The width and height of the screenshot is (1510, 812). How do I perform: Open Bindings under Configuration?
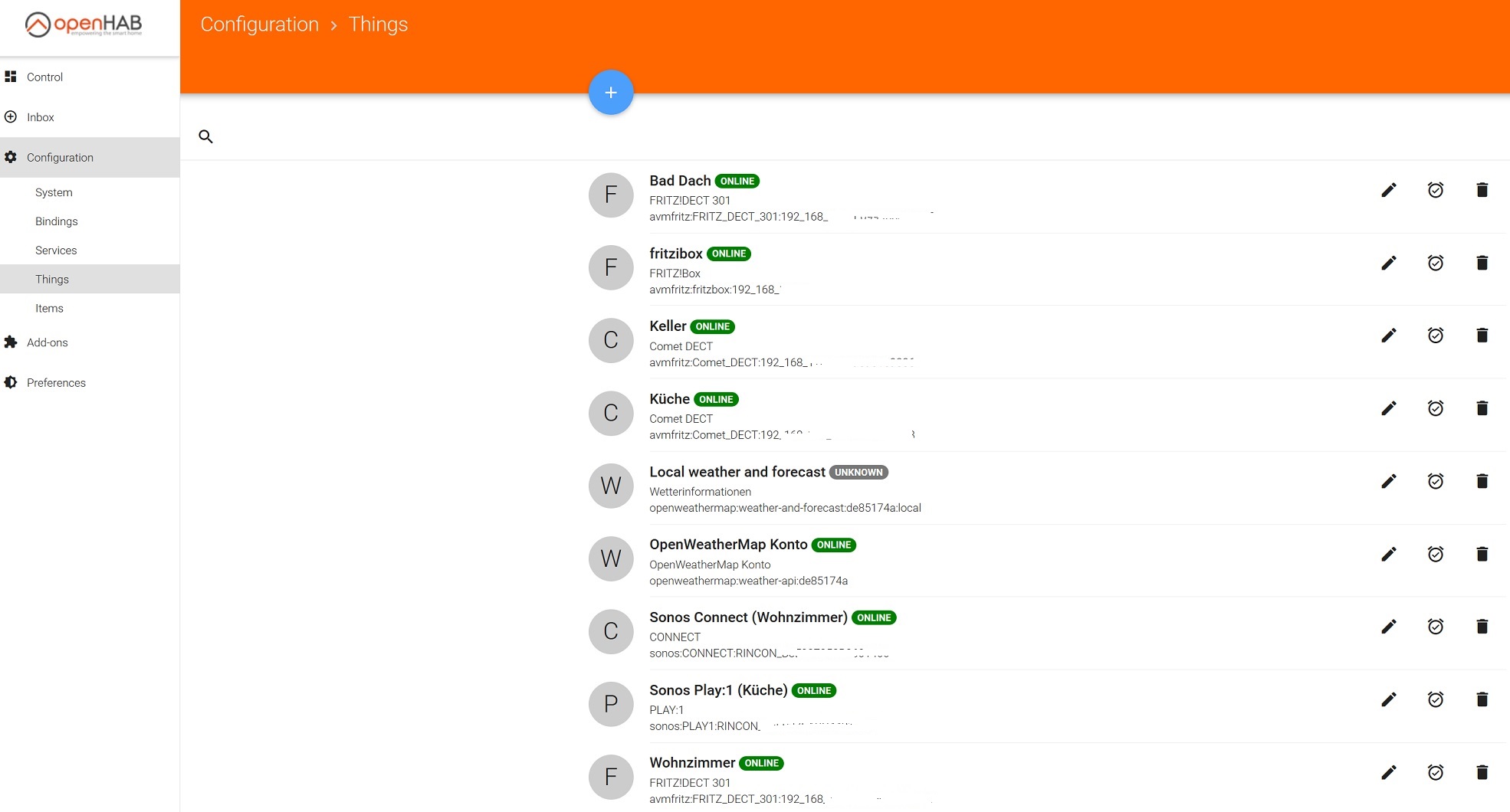90,221
